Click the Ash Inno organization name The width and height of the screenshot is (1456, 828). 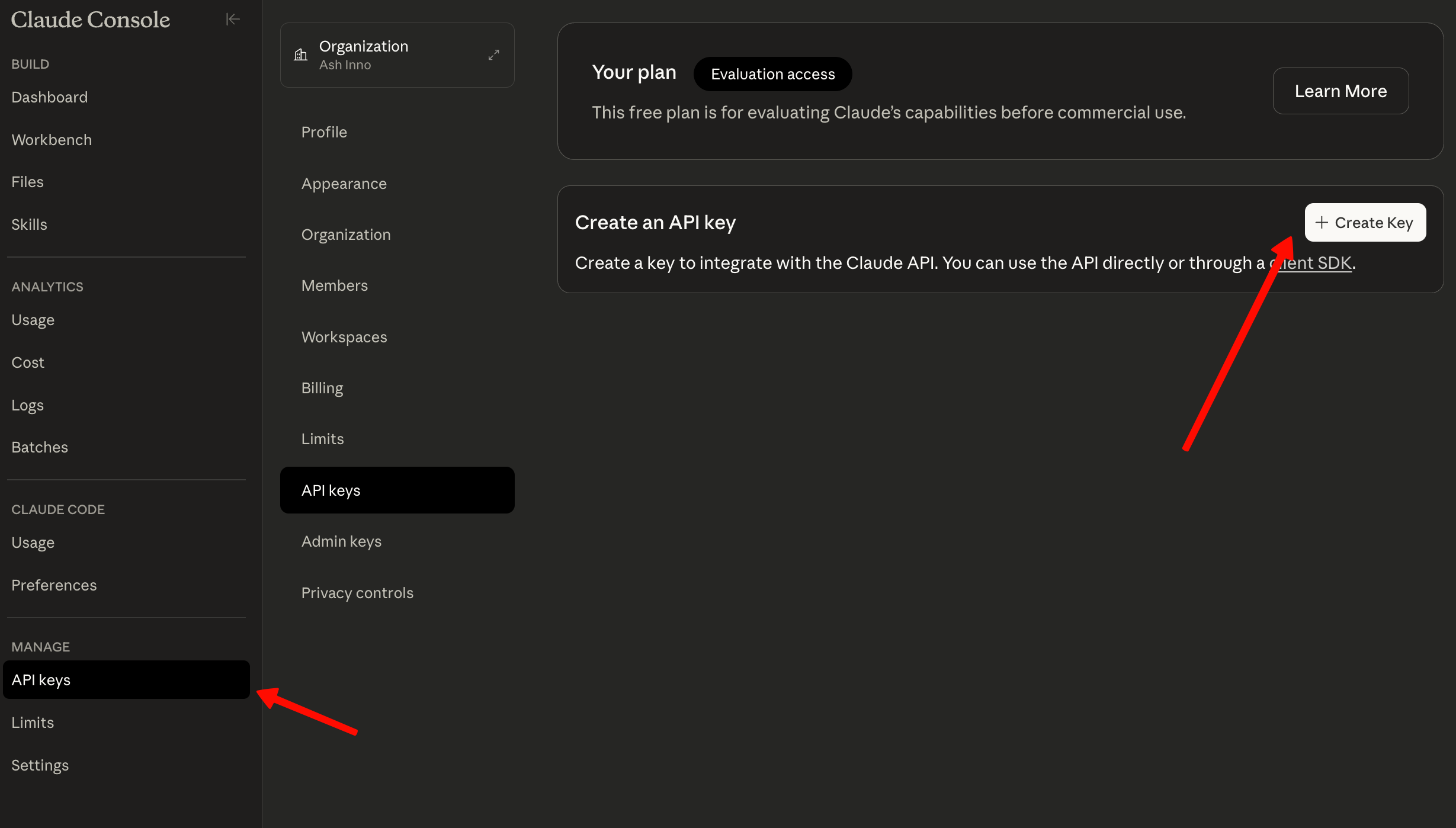point(345,65)
